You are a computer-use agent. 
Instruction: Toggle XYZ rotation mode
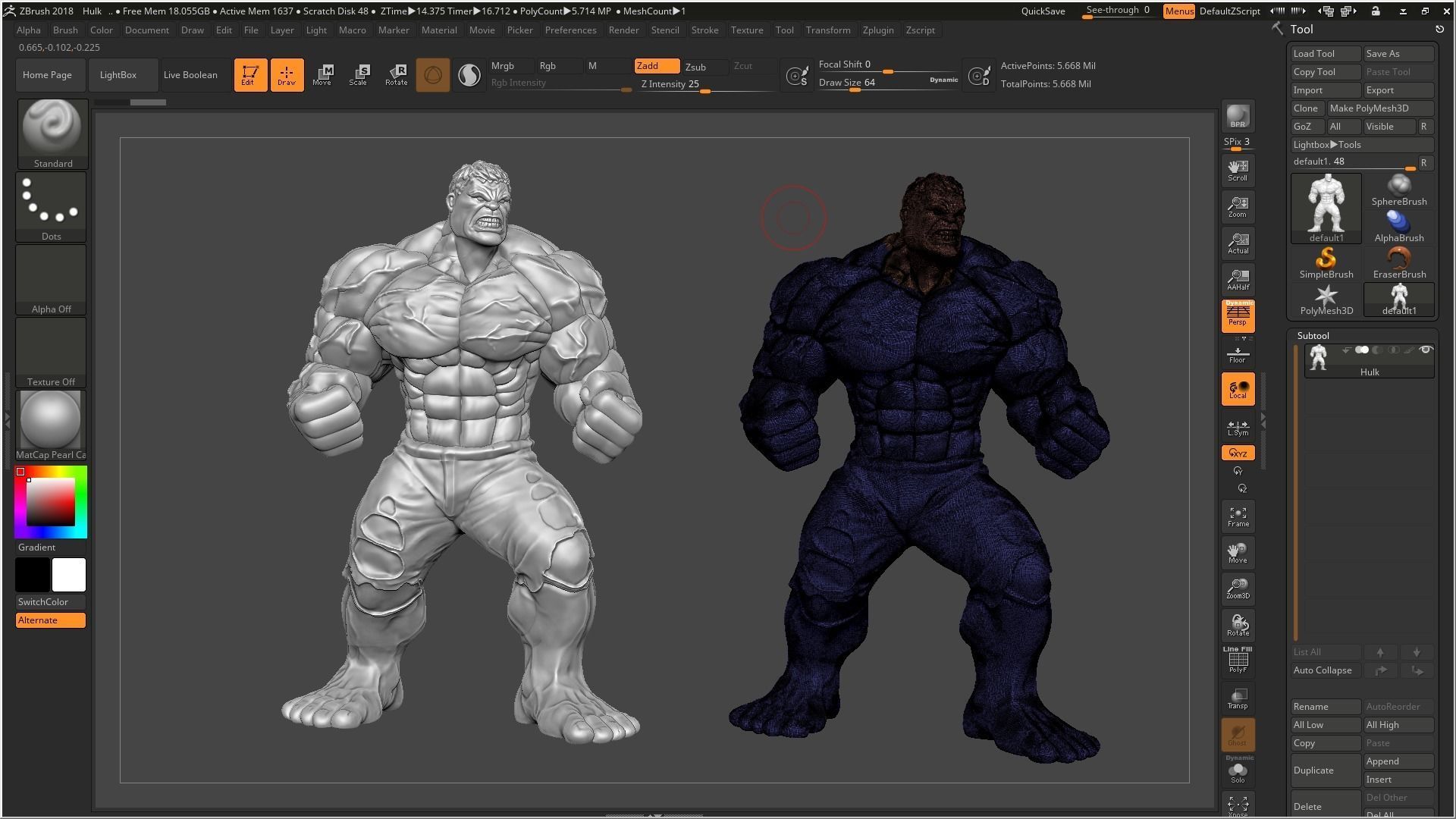pyautogui.click(x=1238, y=453)
